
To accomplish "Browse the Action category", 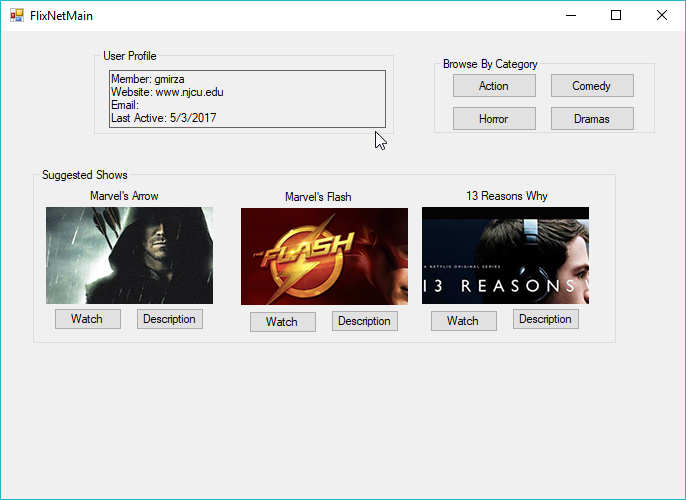I will point(494,86).
